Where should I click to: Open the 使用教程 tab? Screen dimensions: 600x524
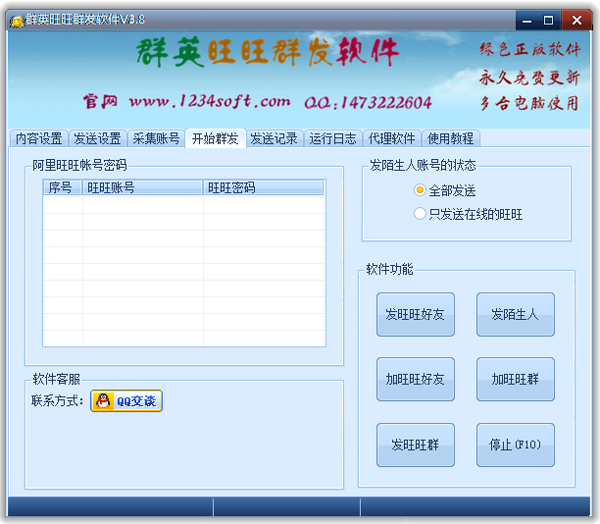[451, 139]
